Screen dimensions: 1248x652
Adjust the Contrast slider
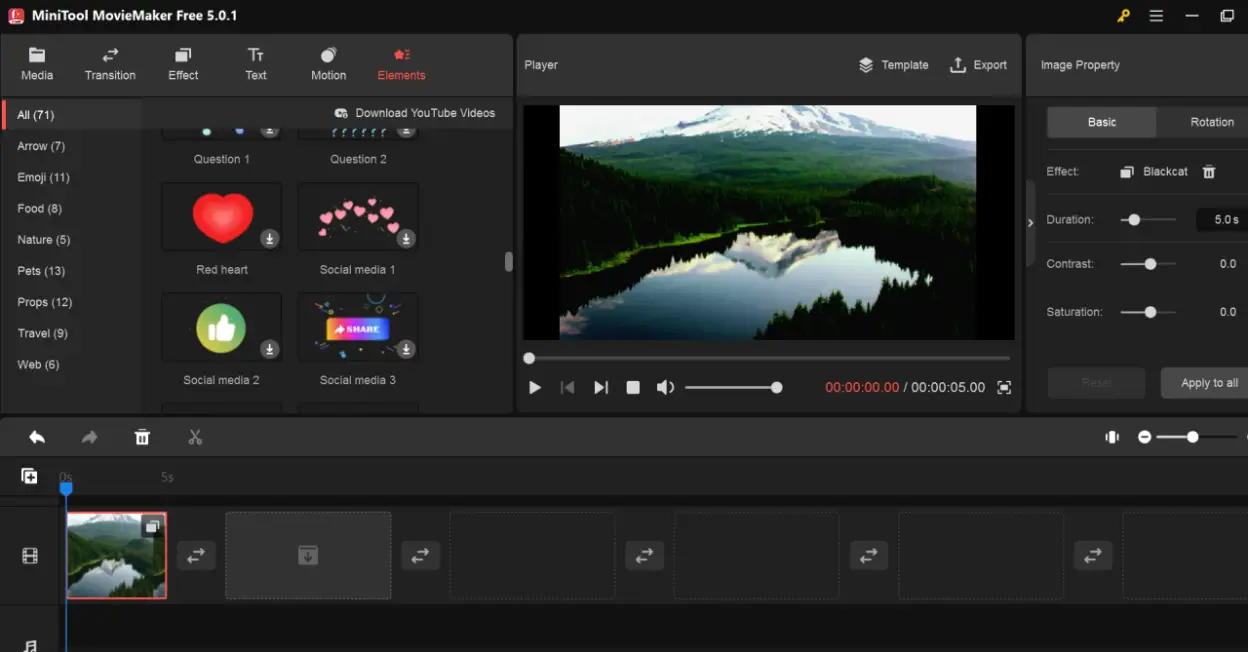(x=1150, y=264)
